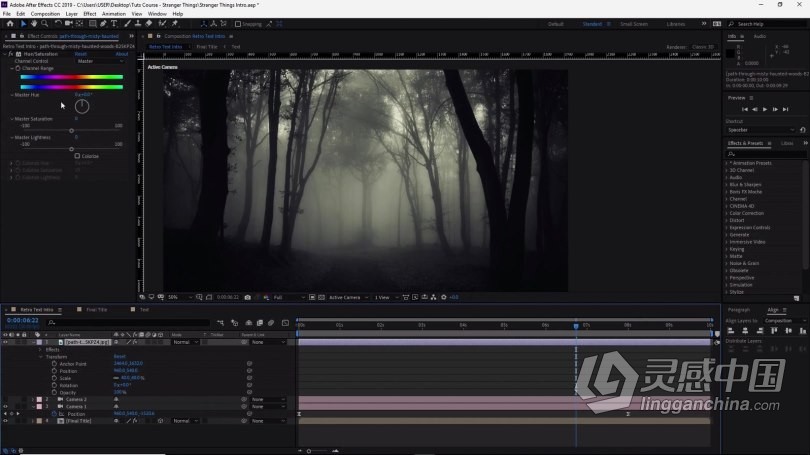Click the snapshot camera icon below the viewer

248,297
